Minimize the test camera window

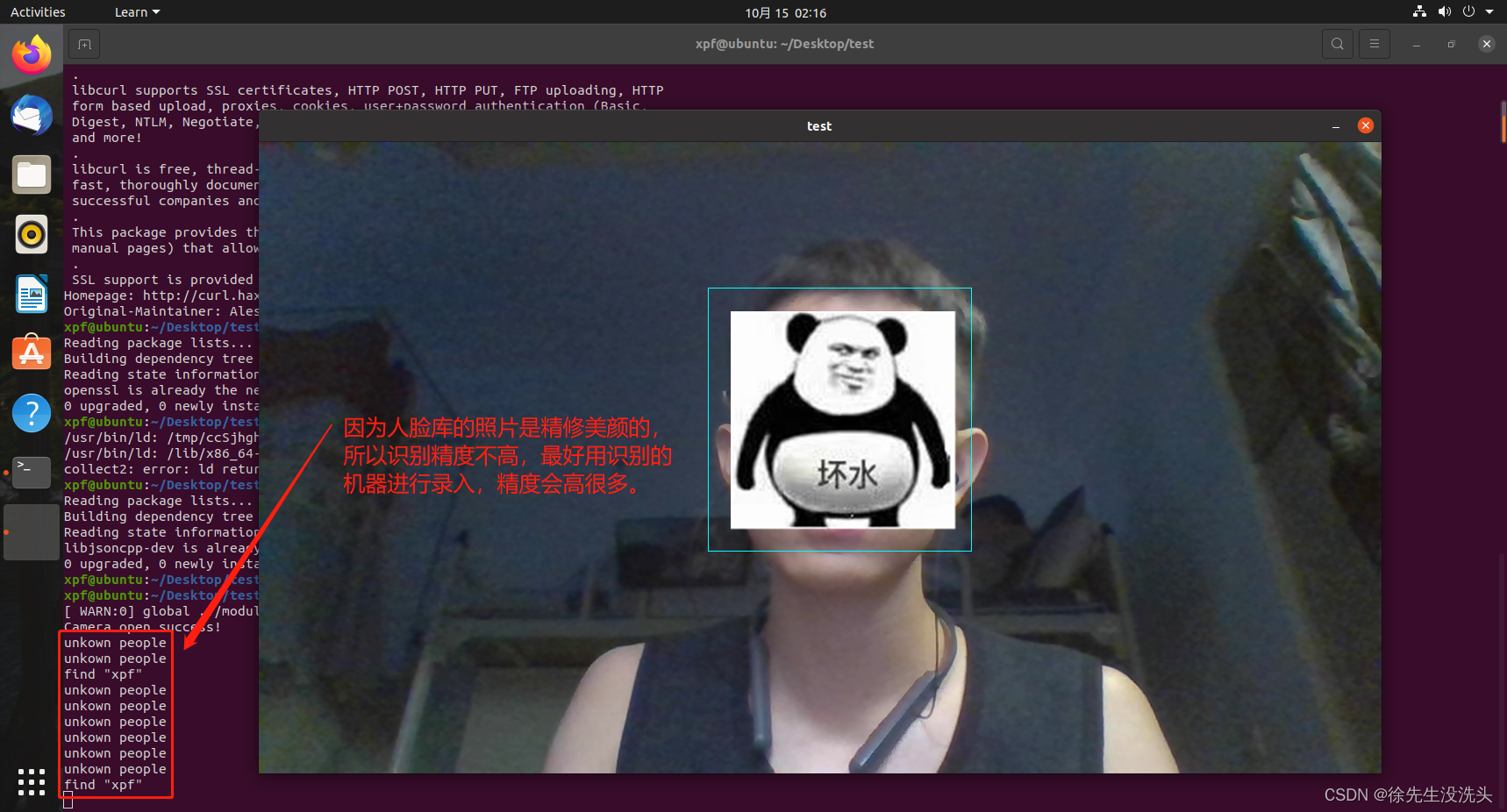pyautogui.click(x=1336, y=126)
